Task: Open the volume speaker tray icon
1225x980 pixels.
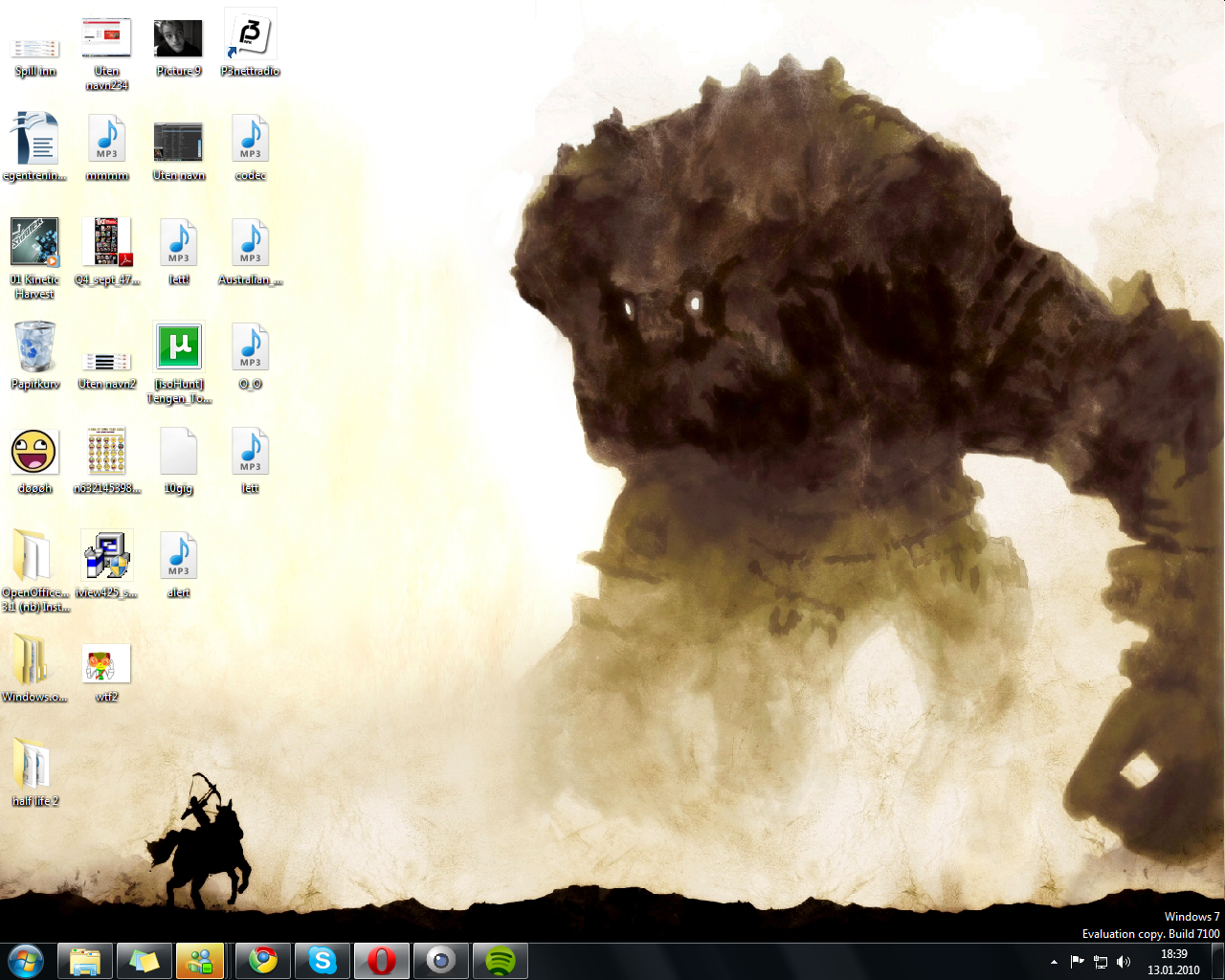Action: [x=1124, y=962]
